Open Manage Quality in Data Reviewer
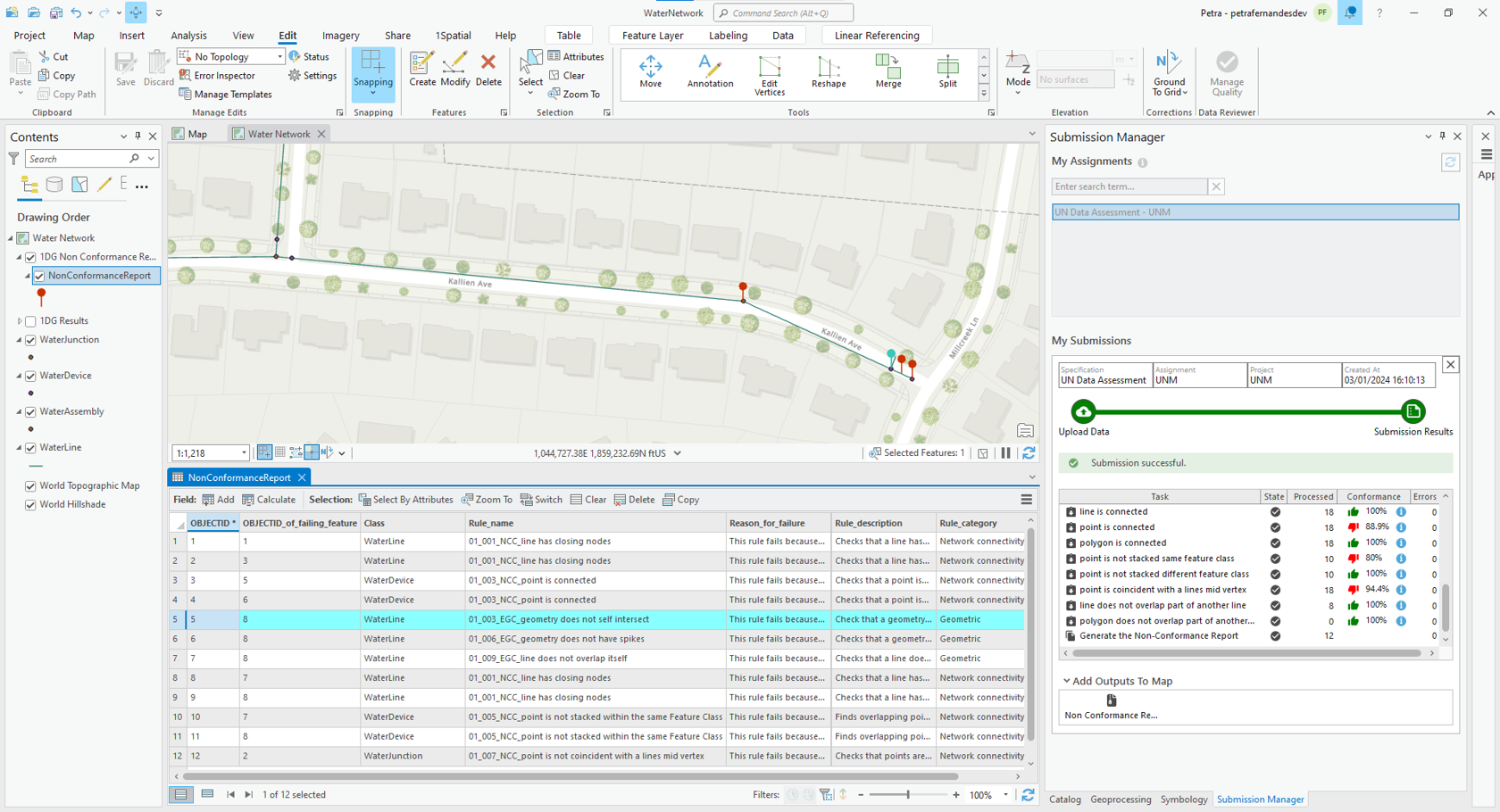1500x812 pixels. point(1226,73)
